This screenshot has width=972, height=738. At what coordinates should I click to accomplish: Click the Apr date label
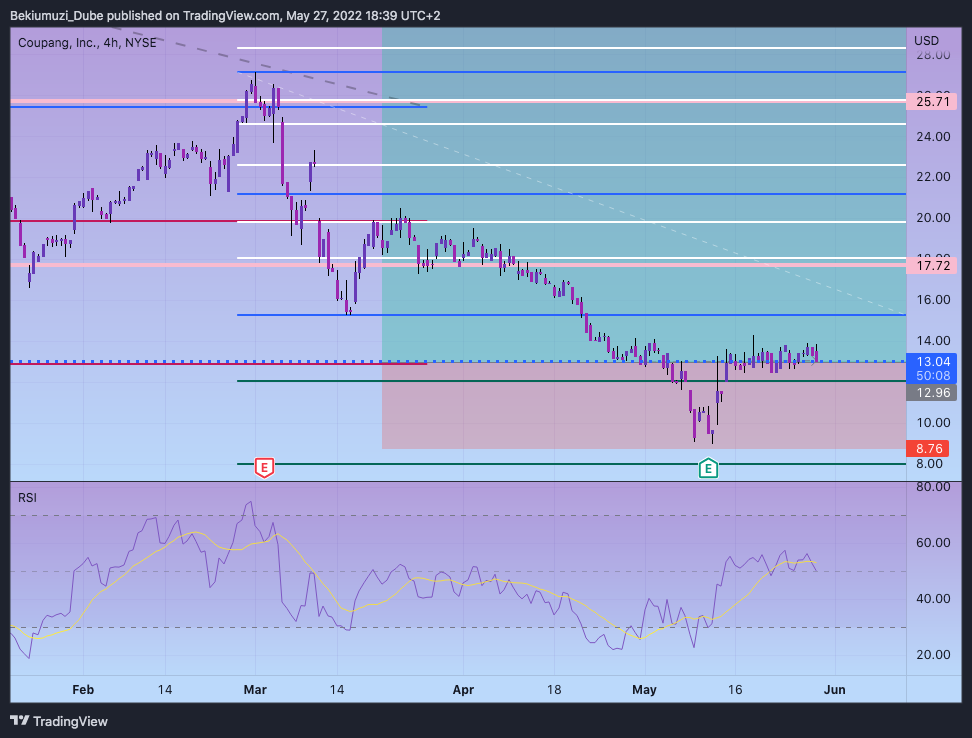(463, 690)
